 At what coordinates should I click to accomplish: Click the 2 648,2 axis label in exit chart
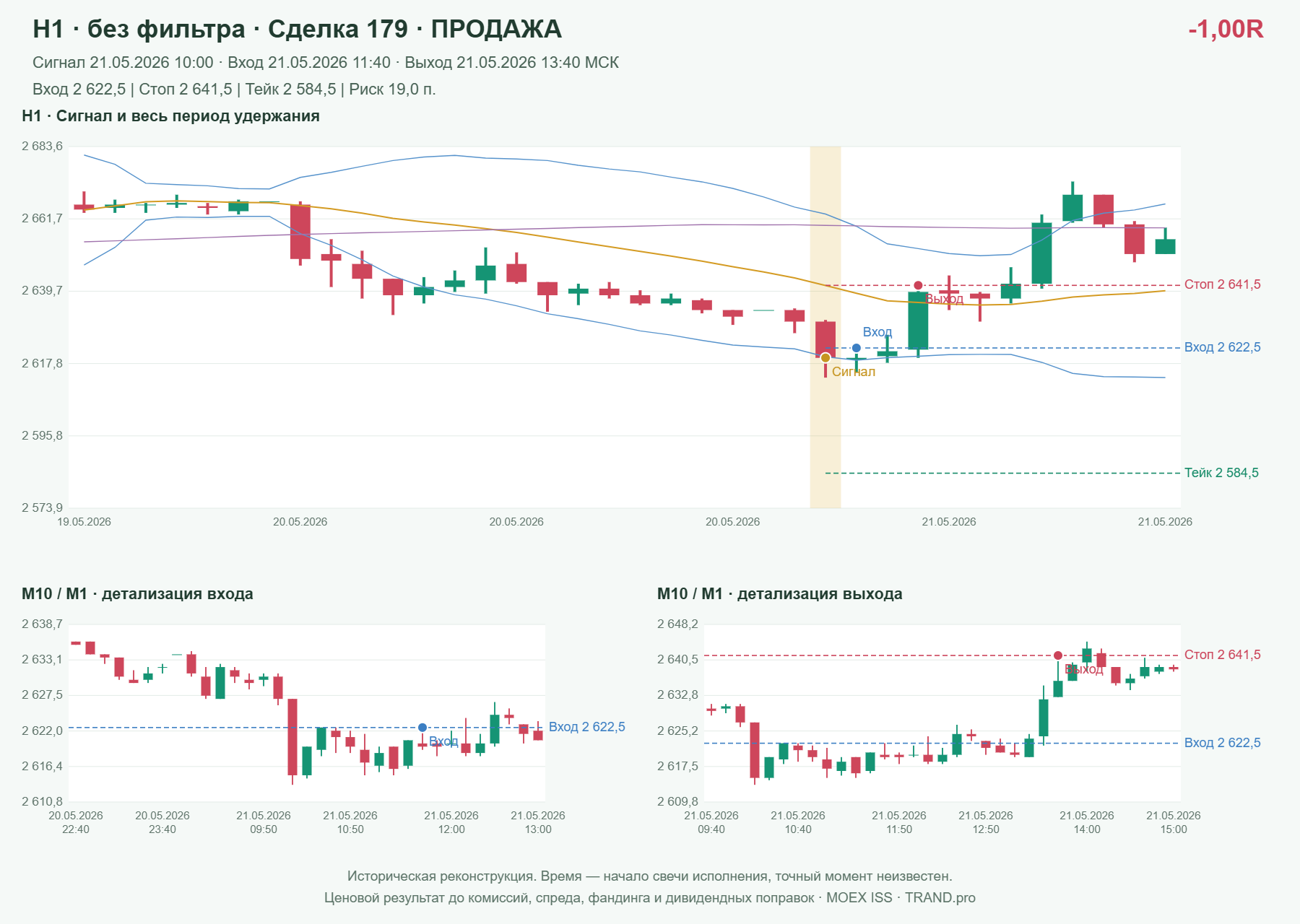(x=678, y=624)
